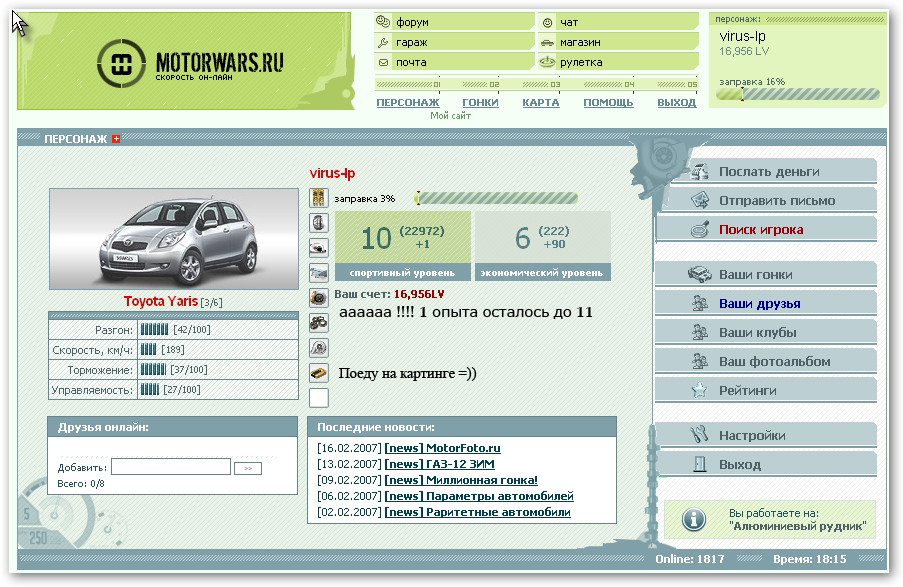Click the empty part slot below the parts

click(x=318, y=398)
